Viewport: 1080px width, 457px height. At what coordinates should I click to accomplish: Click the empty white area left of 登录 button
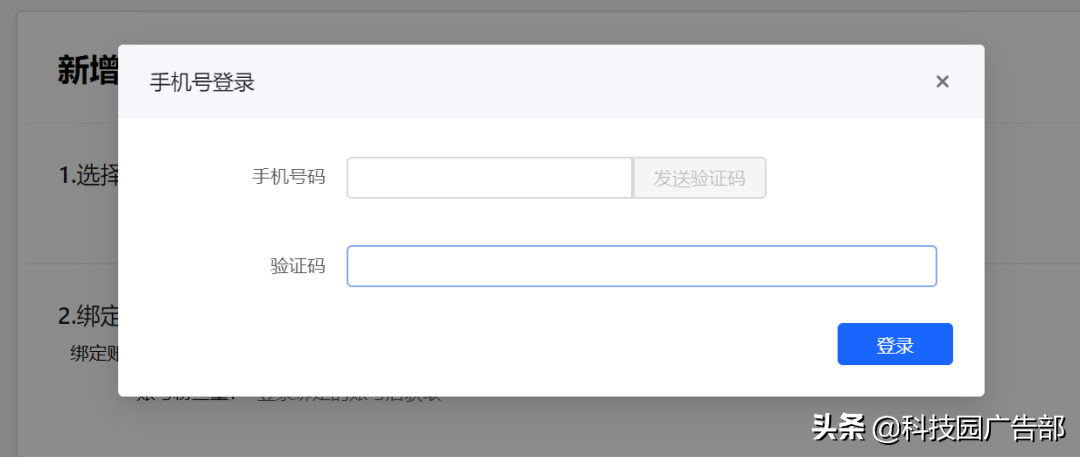click(x=475, y=344)
